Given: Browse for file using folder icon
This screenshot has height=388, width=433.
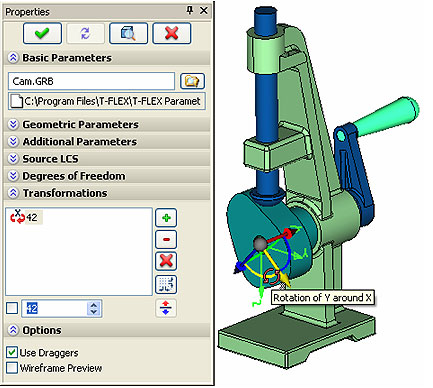Looking at the screenshot, I should 192,81.
